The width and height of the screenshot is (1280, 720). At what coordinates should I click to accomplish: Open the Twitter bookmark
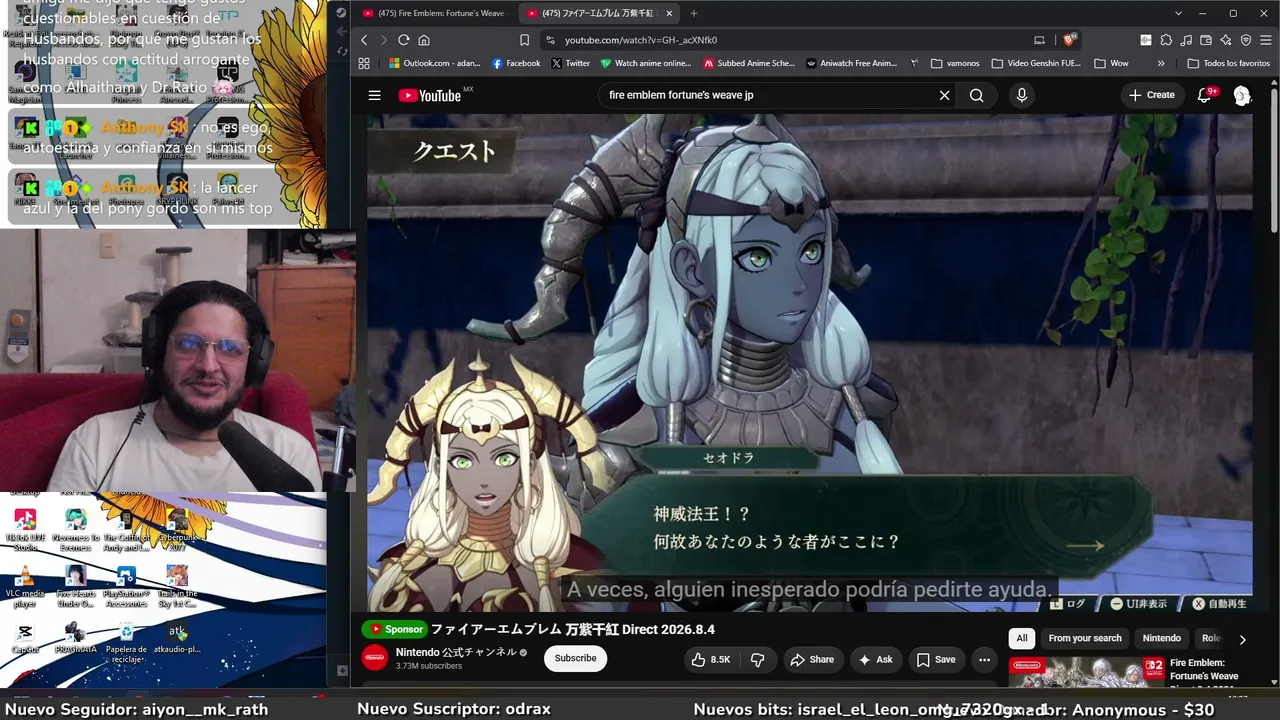[570, 63]
